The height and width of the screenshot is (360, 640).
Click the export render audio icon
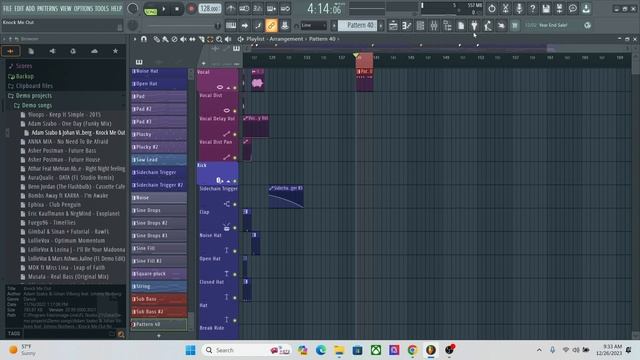[559, 9]
